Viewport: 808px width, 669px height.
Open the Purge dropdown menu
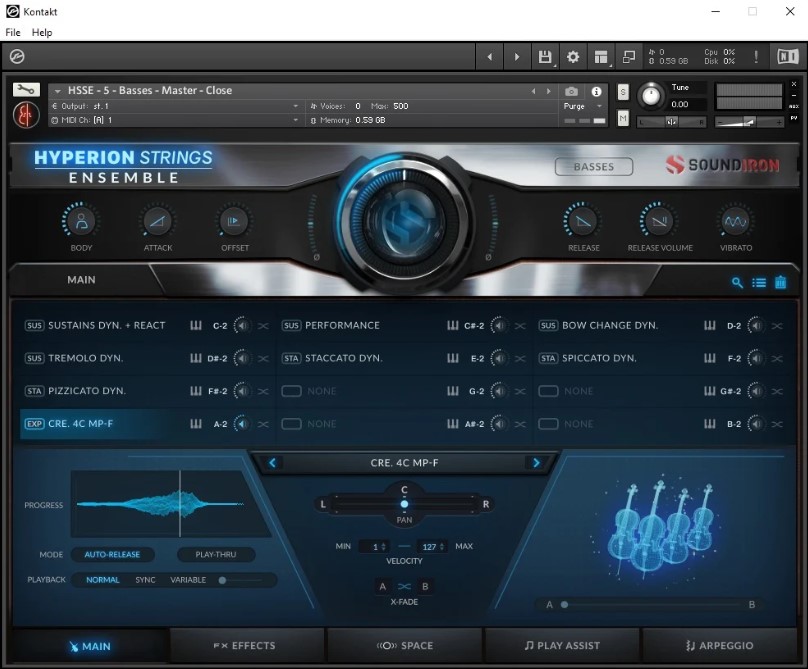tap(583, 106)
